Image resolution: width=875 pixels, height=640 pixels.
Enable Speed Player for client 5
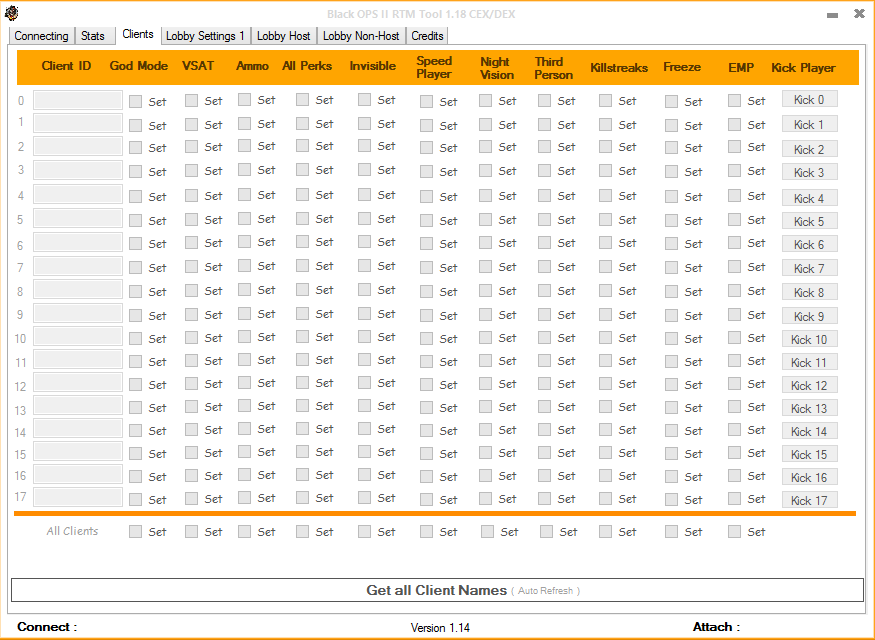click(426, 220)
